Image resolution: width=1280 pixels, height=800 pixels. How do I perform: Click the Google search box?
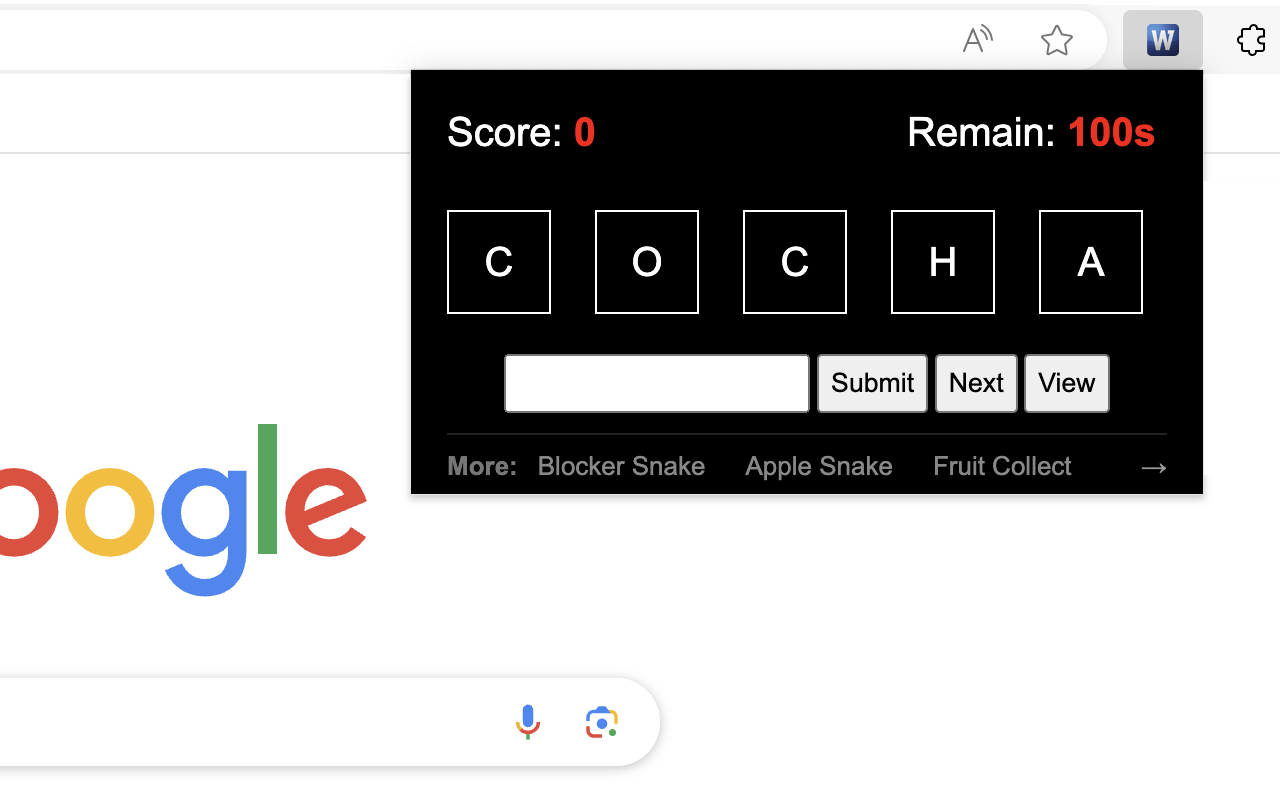pyautogui.click(x=250, y=722)
